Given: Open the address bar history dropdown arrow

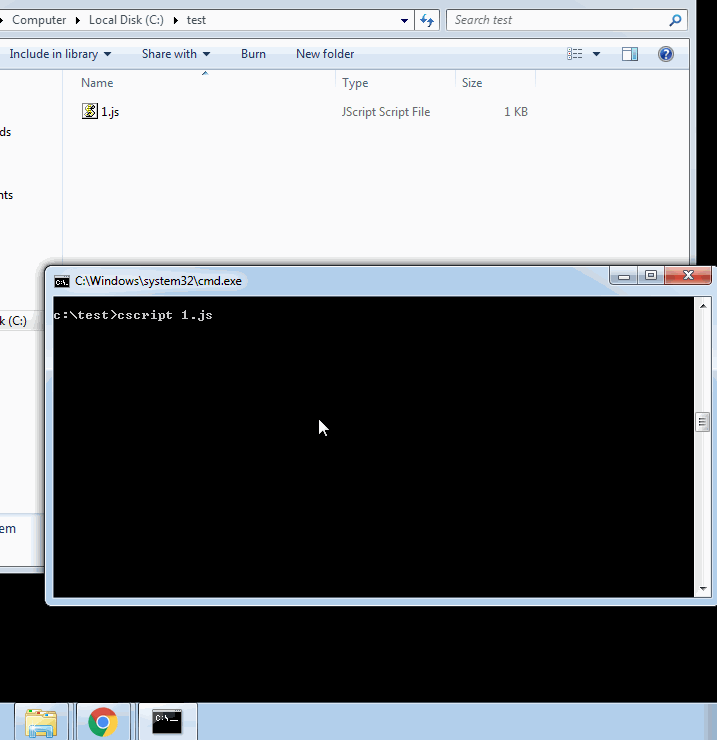Looking at the screenshot, I should (404, 20).
